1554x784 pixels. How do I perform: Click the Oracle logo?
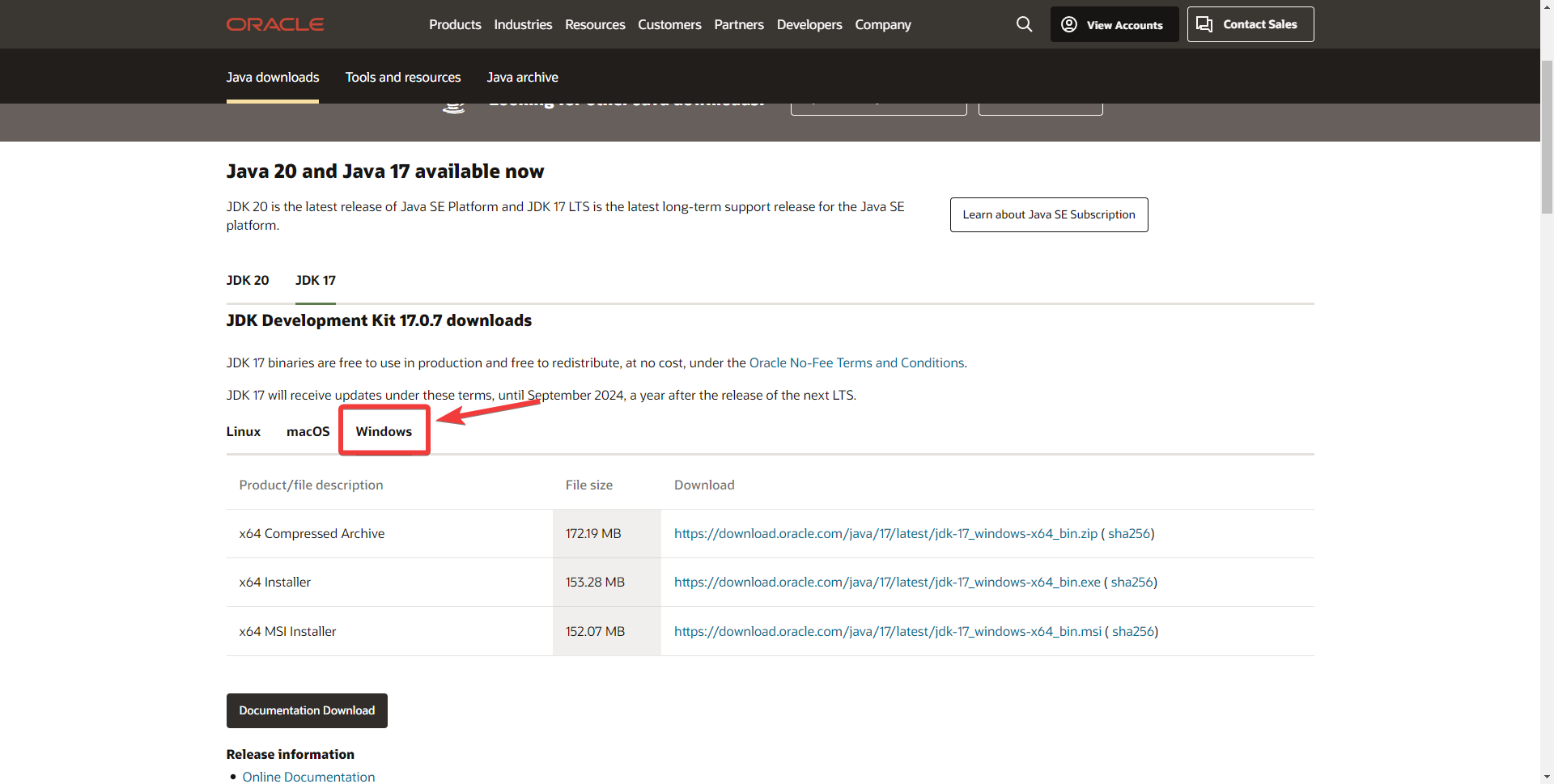coord(274,24)
